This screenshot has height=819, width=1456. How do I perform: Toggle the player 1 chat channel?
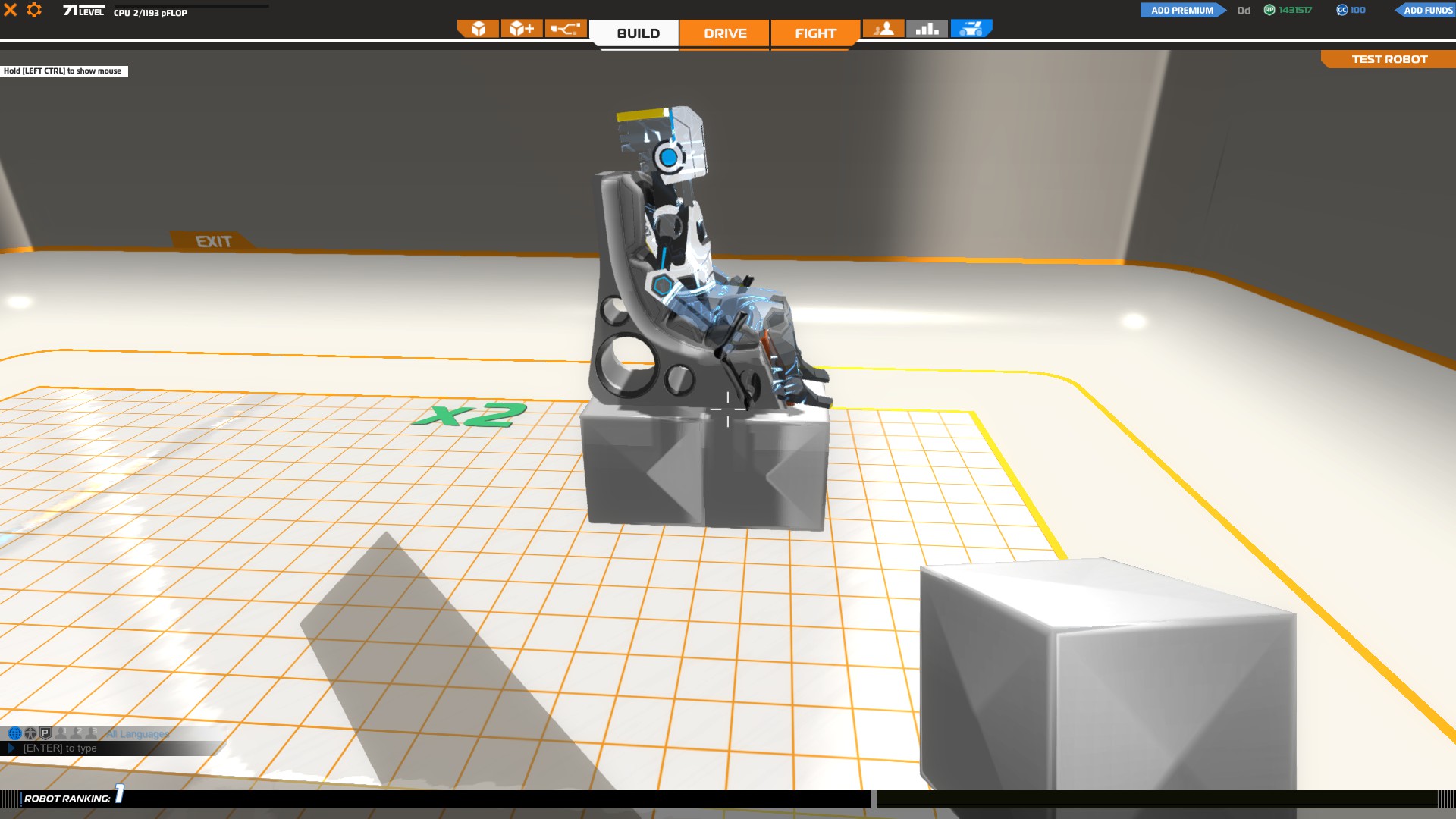[x=61, y=733]
